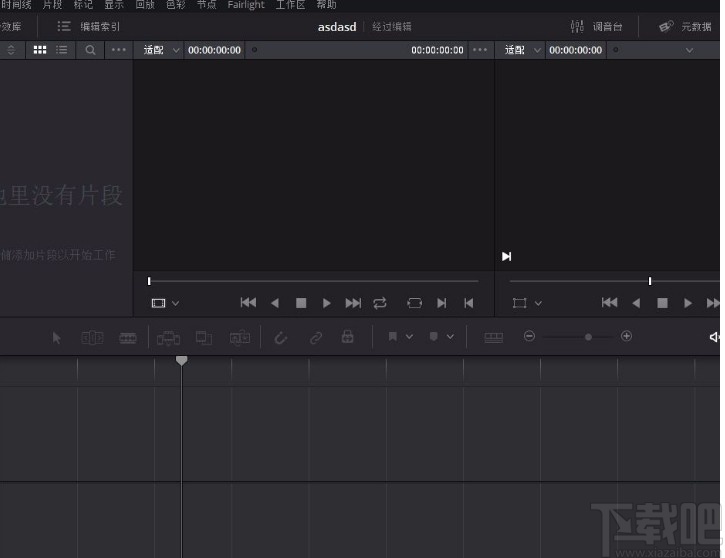Open the 标记 menu
Image resolution: width=725 pixels, height=558 pixels.
[83, 5]
